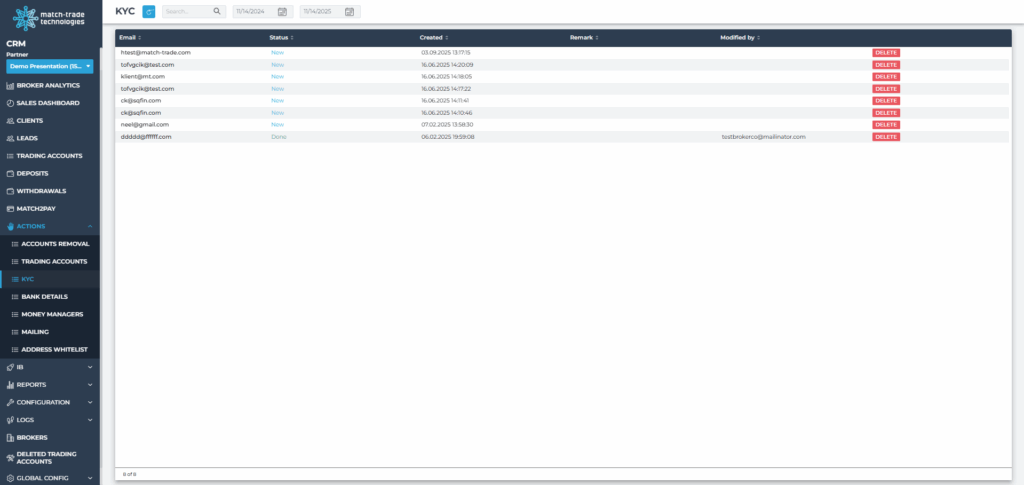Click the blue refresh icon beside KYC
This screenshot has height=485, width=1024.
pos(149,11)
